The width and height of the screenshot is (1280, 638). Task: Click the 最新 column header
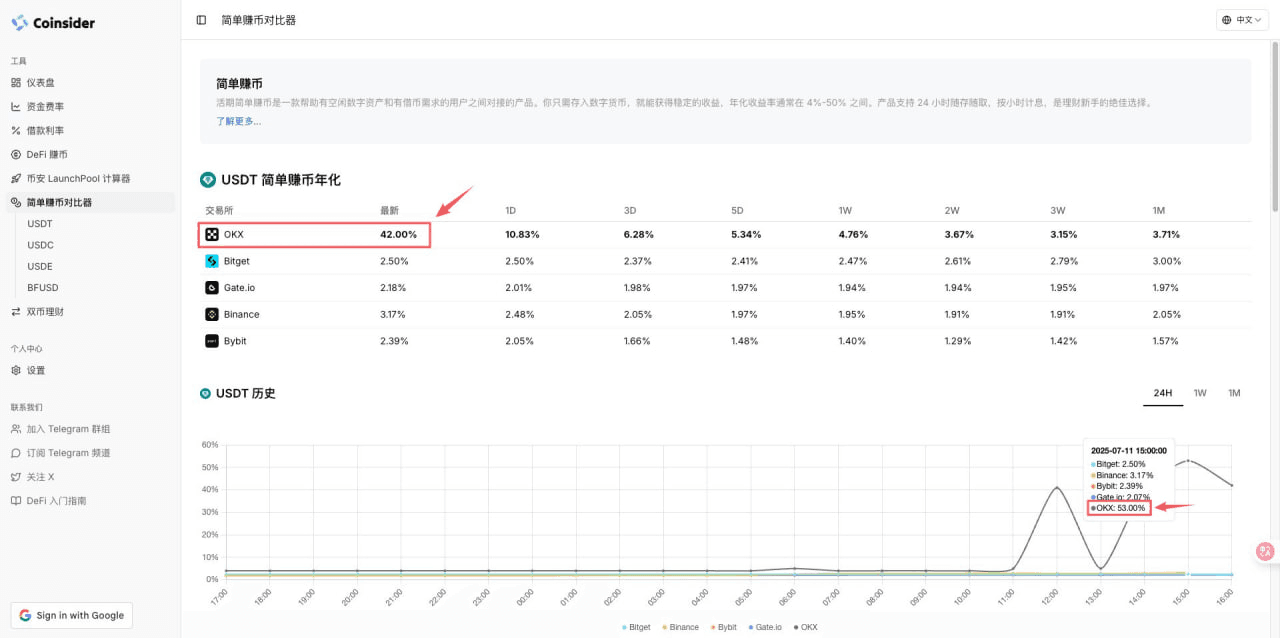pyautogui.click(x=389, y=210)
